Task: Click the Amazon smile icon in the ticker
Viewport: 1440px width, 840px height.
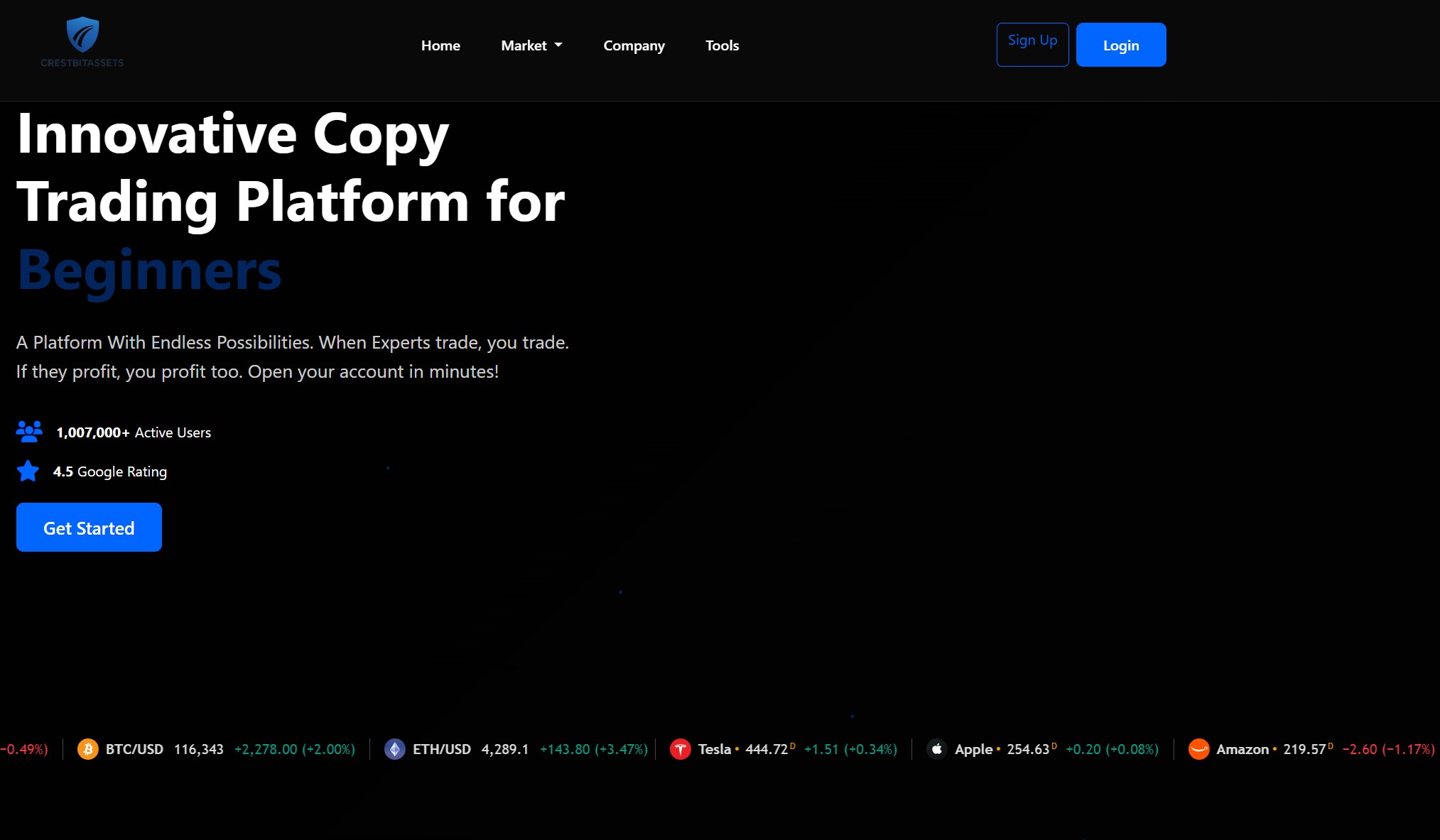Action: [x=1198, y=749]
